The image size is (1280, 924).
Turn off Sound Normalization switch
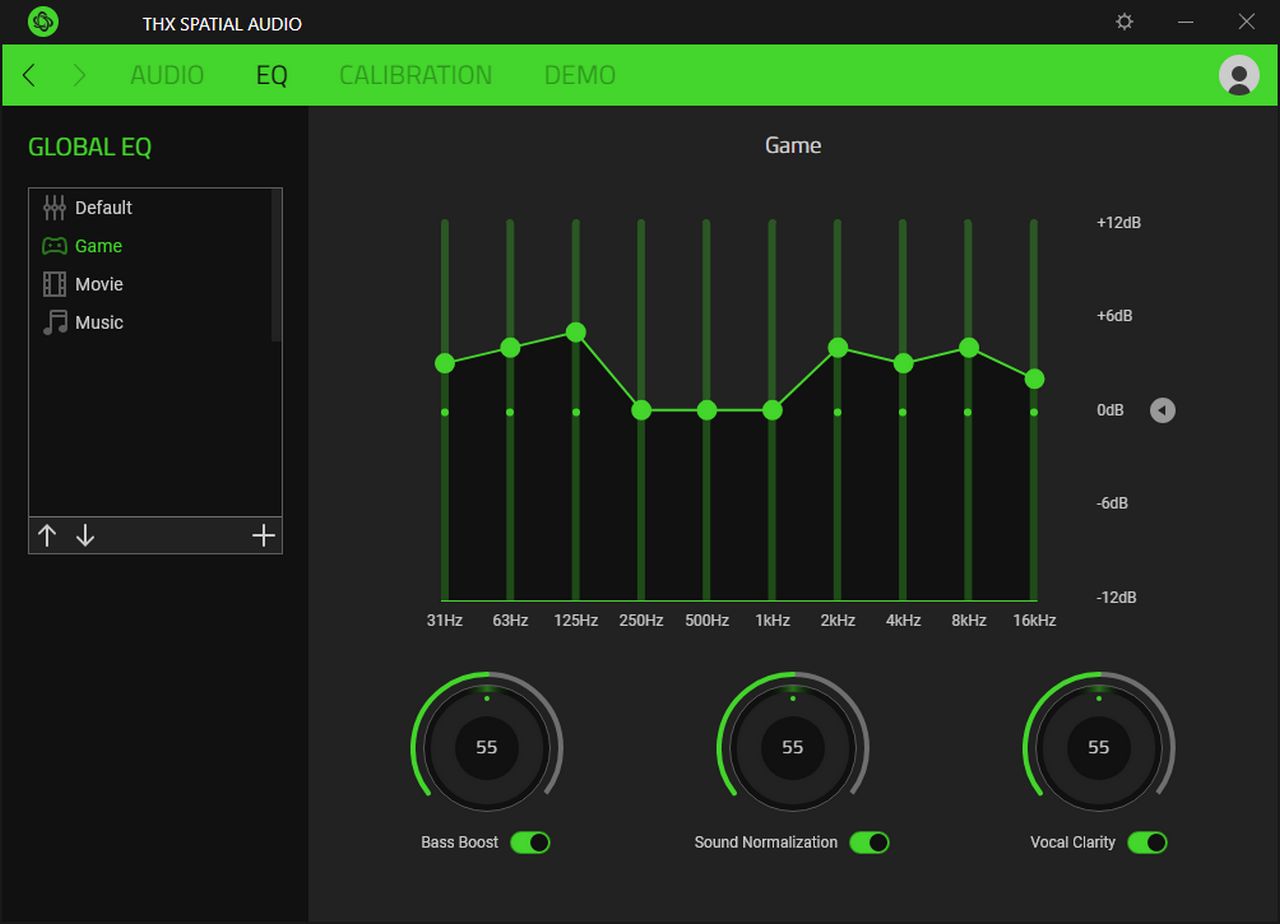[x=869, y=842]
